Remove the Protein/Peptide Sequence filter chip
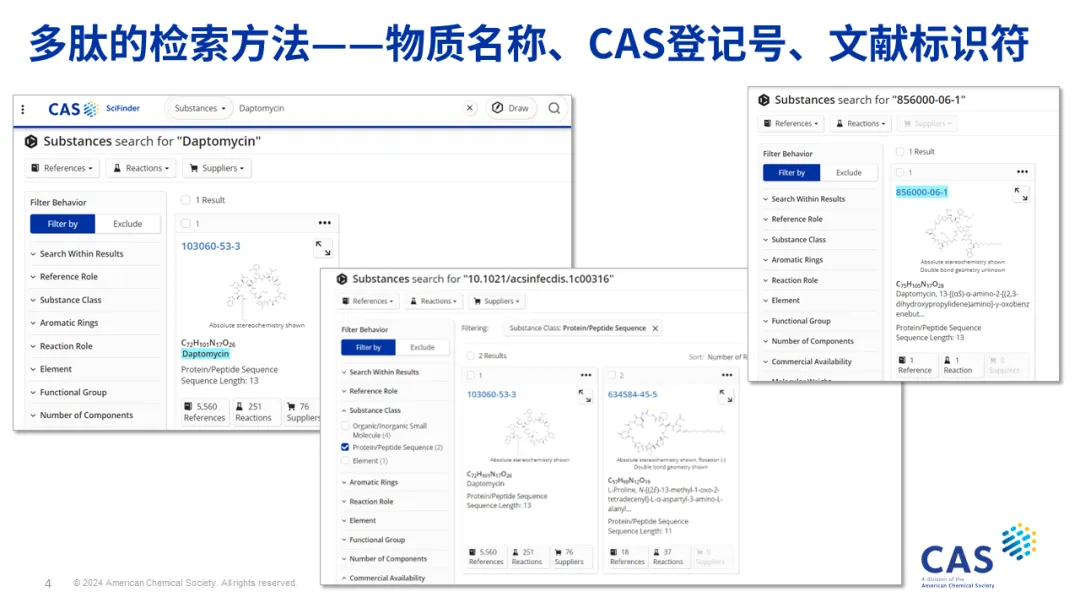 [x=655, y=328]
